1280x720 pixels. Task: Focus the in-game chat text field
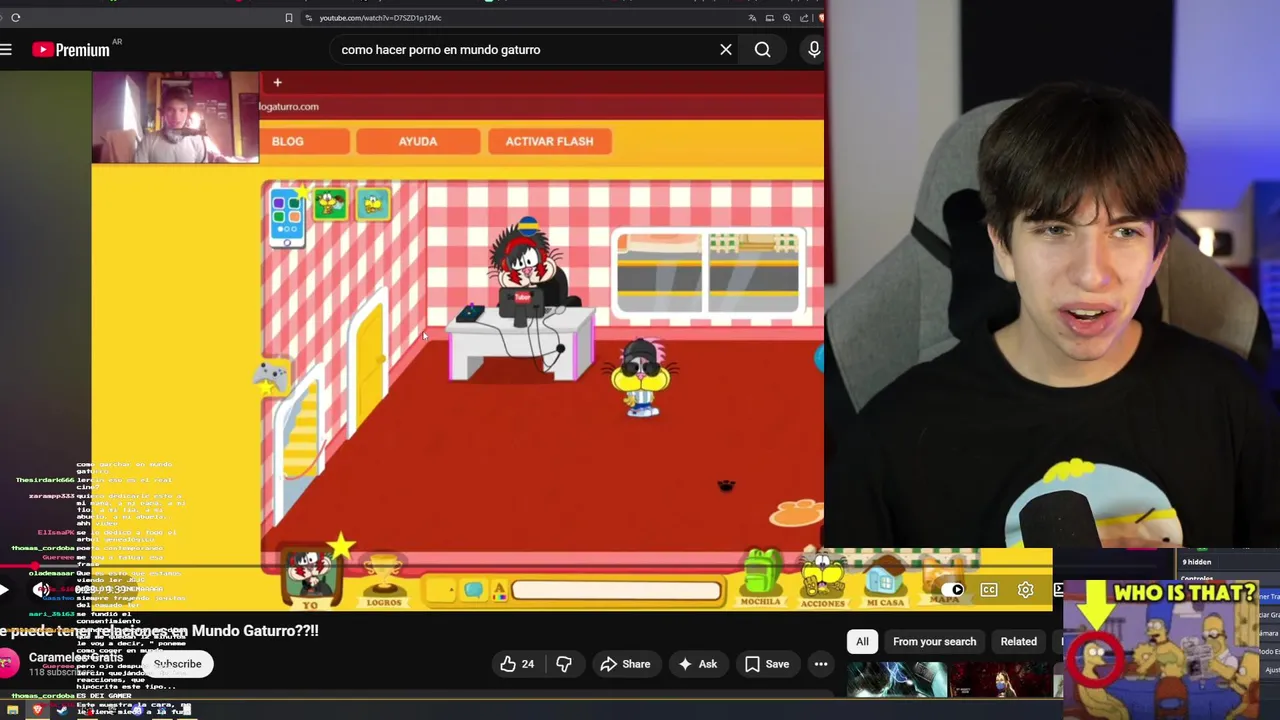(616, 591)
